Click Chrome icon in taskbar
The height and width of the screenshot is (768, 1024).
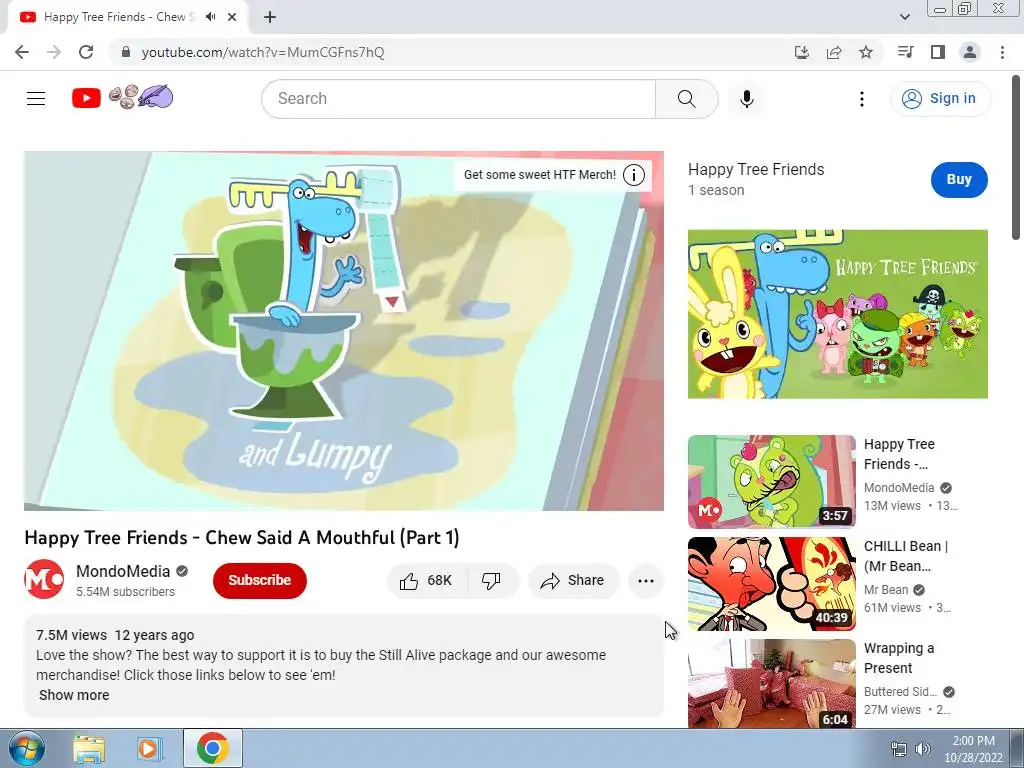212,748
